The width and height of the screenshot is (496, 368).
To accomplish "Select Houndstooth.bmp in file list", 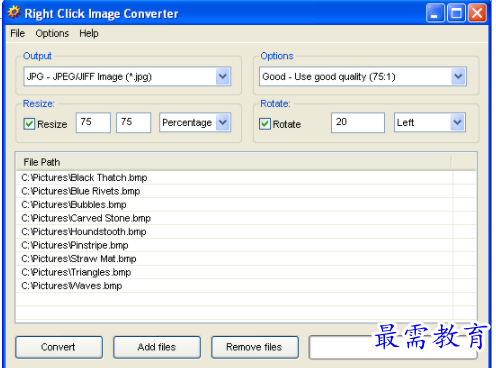I will pyautogui.click(x=235, y=232).
